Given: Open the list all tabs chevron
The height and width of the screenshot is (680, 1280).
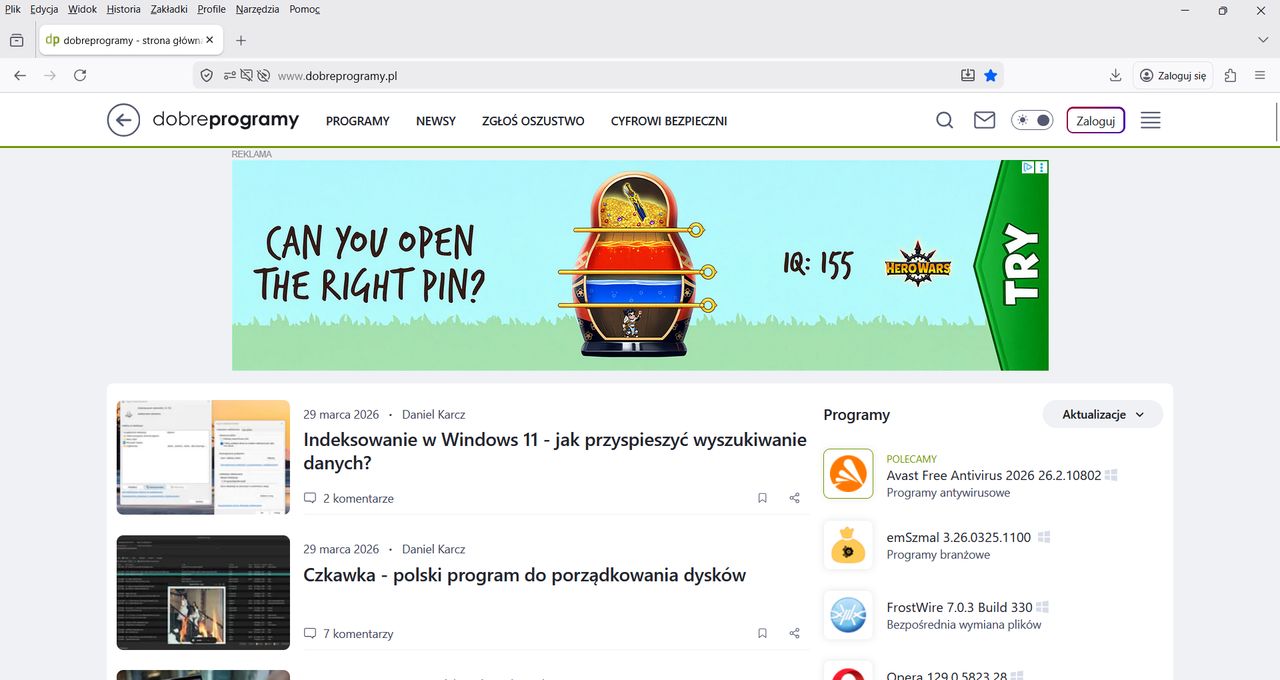Looking at the screenshot, I should (x=1262, y=40).
